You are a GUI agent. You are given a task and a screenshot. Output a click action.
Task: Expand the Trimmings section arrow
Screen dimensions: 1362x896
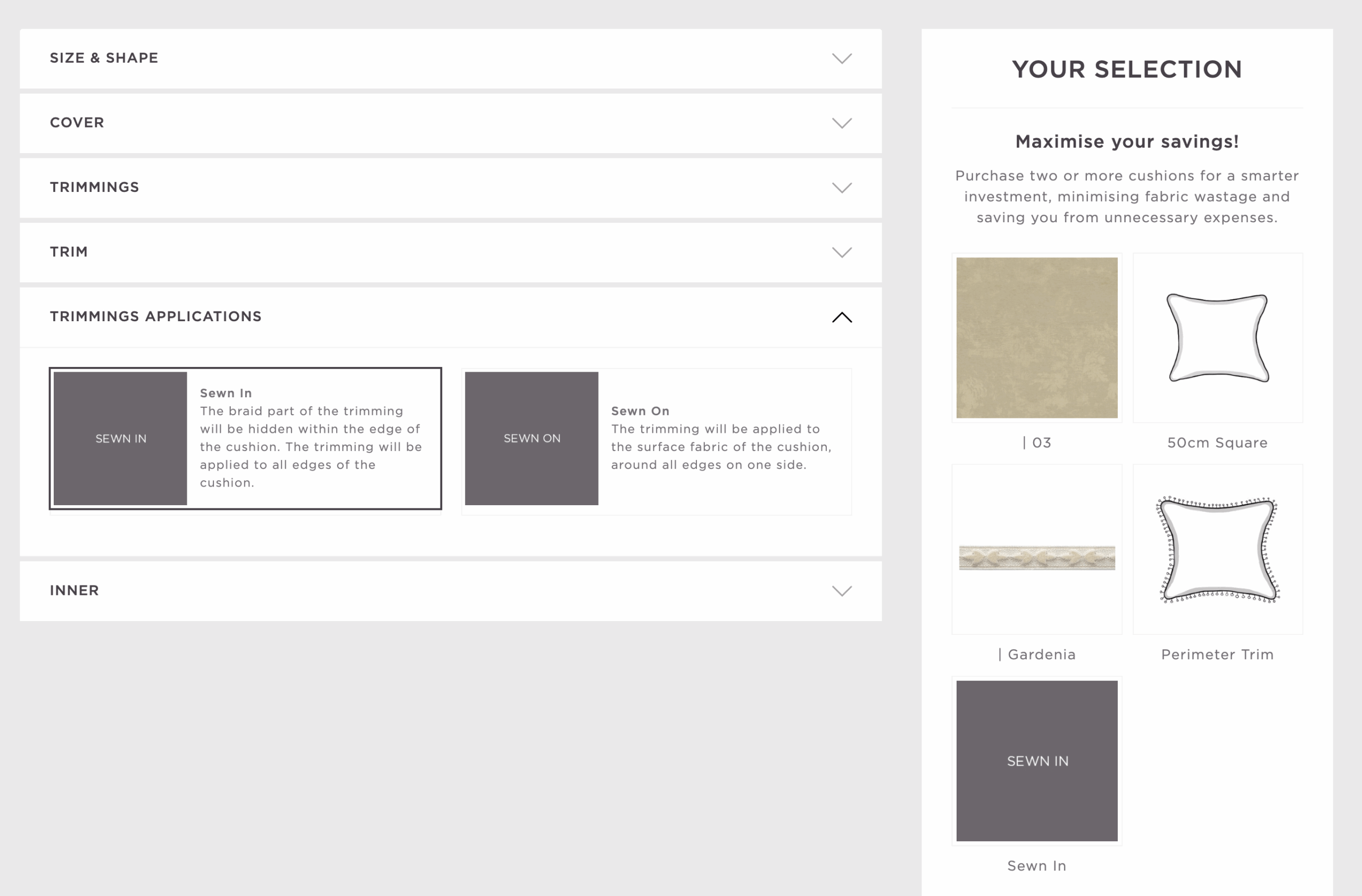point(841,188)
